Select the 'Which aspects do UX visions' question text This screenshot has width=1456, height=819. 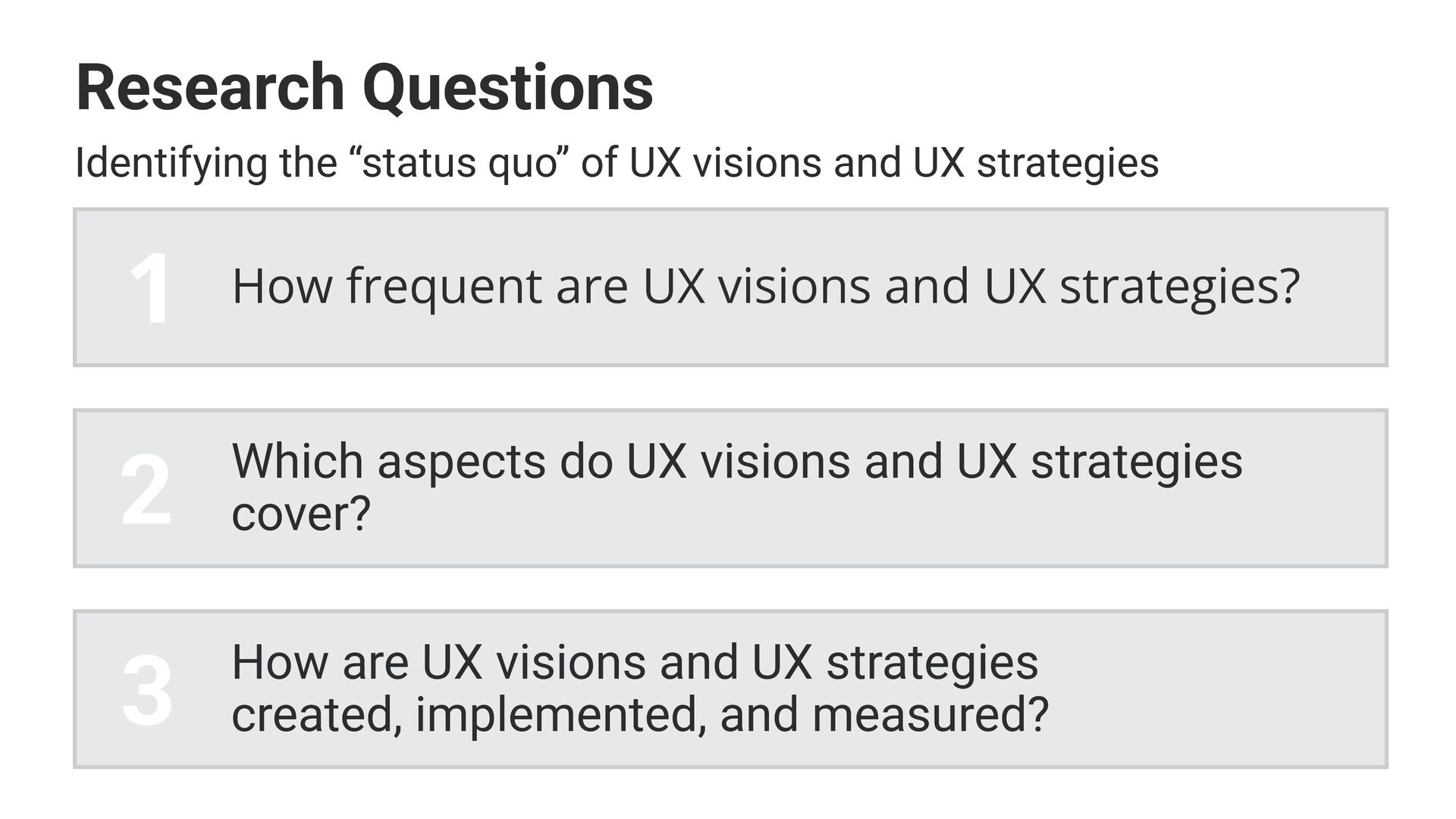click(x=737, y=487)
